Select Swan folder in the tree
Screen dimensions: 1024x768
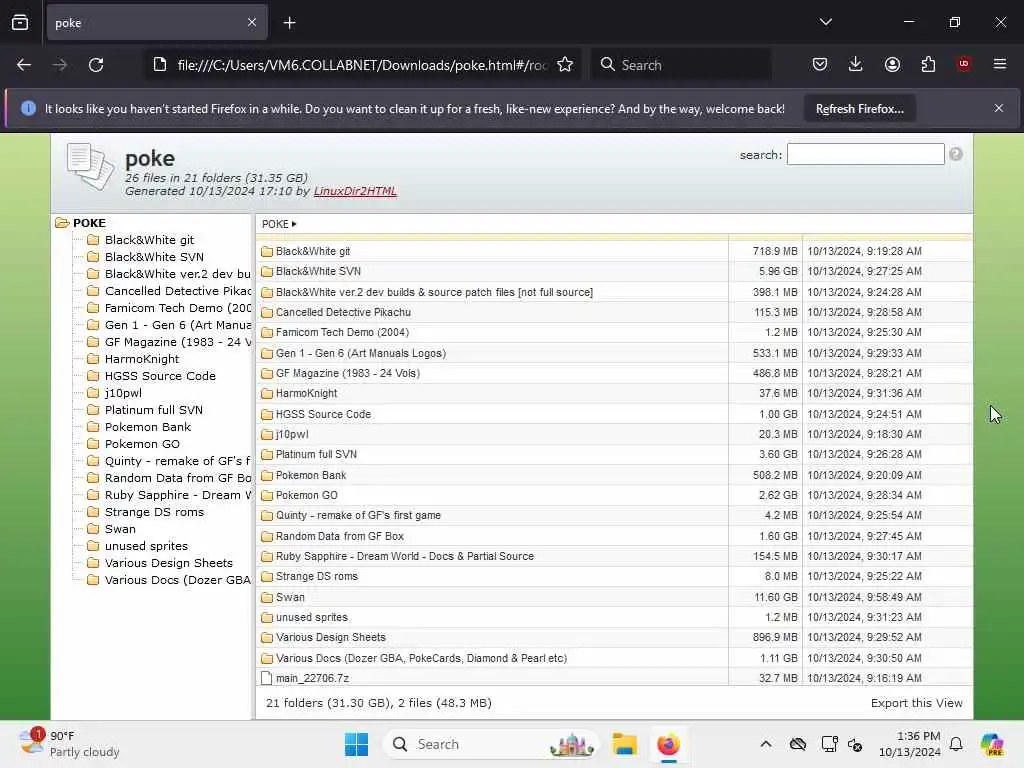[x=120, y=529]
